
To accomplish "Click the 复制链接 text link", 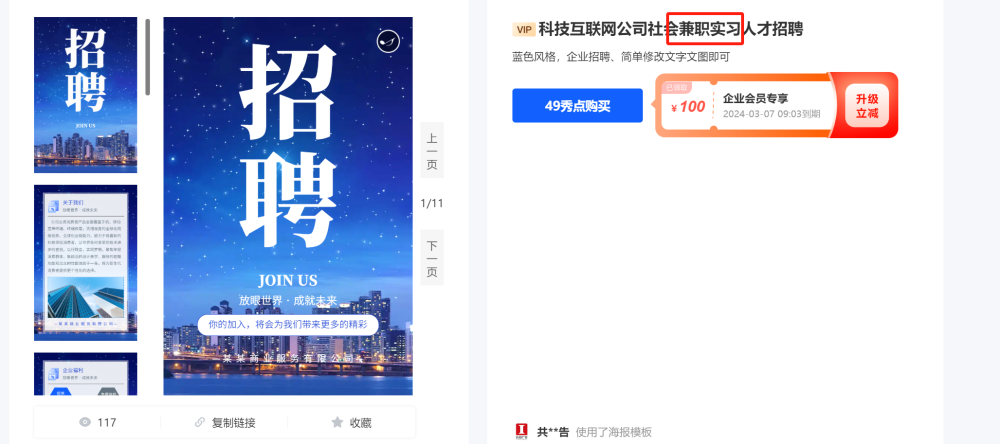I will (x=233, y=422).
